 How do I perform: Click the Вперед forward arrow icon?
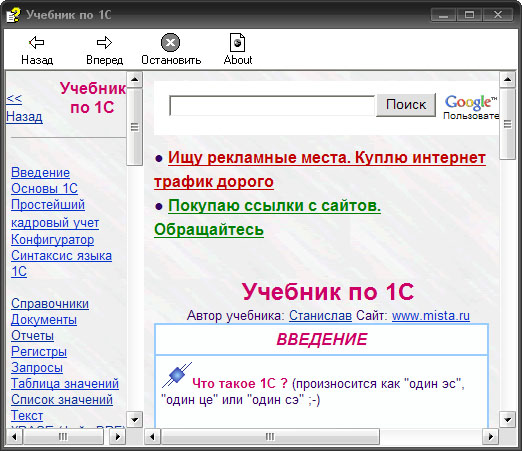click(104, 42)
